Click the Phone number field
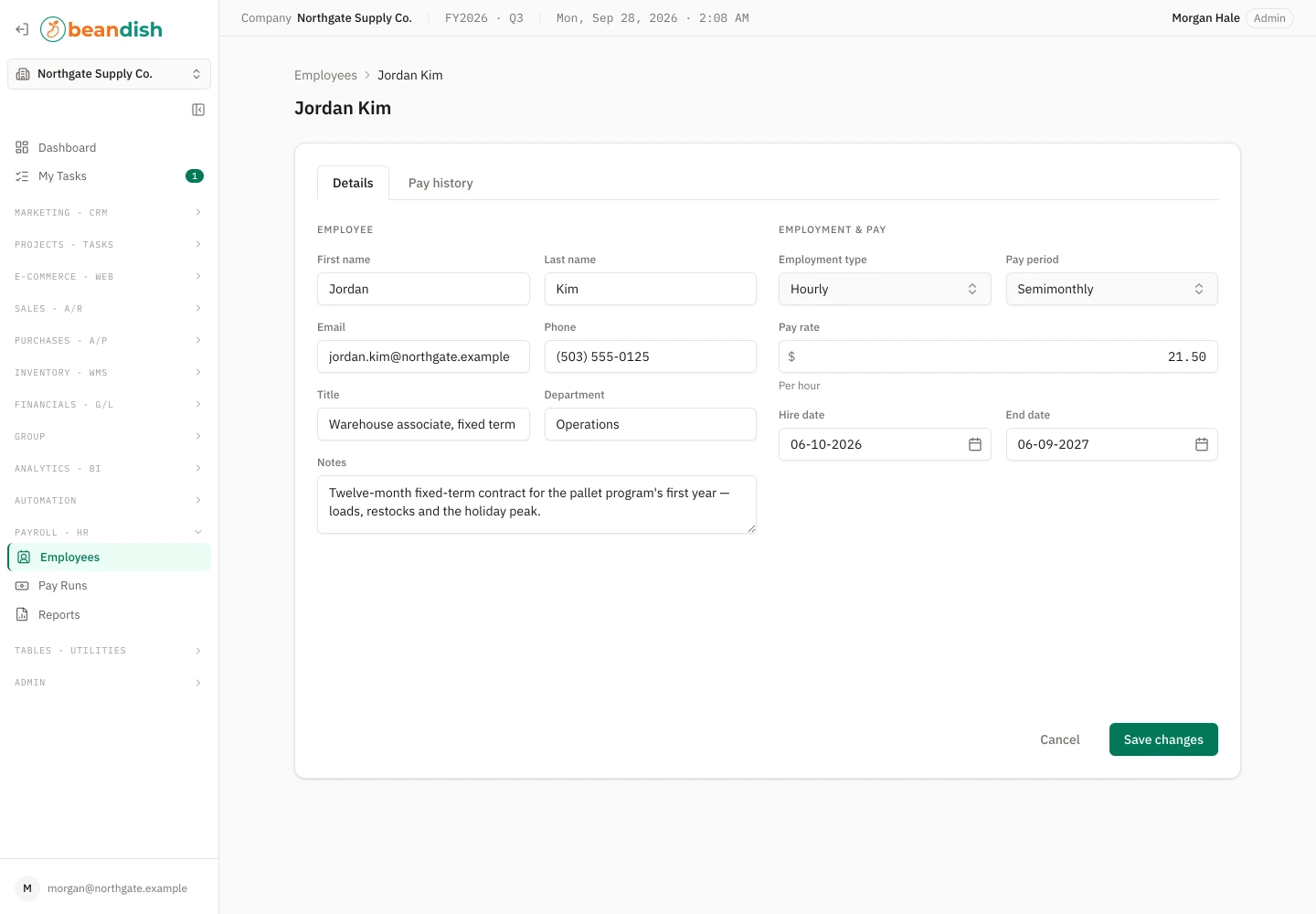The height and width of the screenshot is (914, 1316). pyautogui.click(x=651, y=356)
